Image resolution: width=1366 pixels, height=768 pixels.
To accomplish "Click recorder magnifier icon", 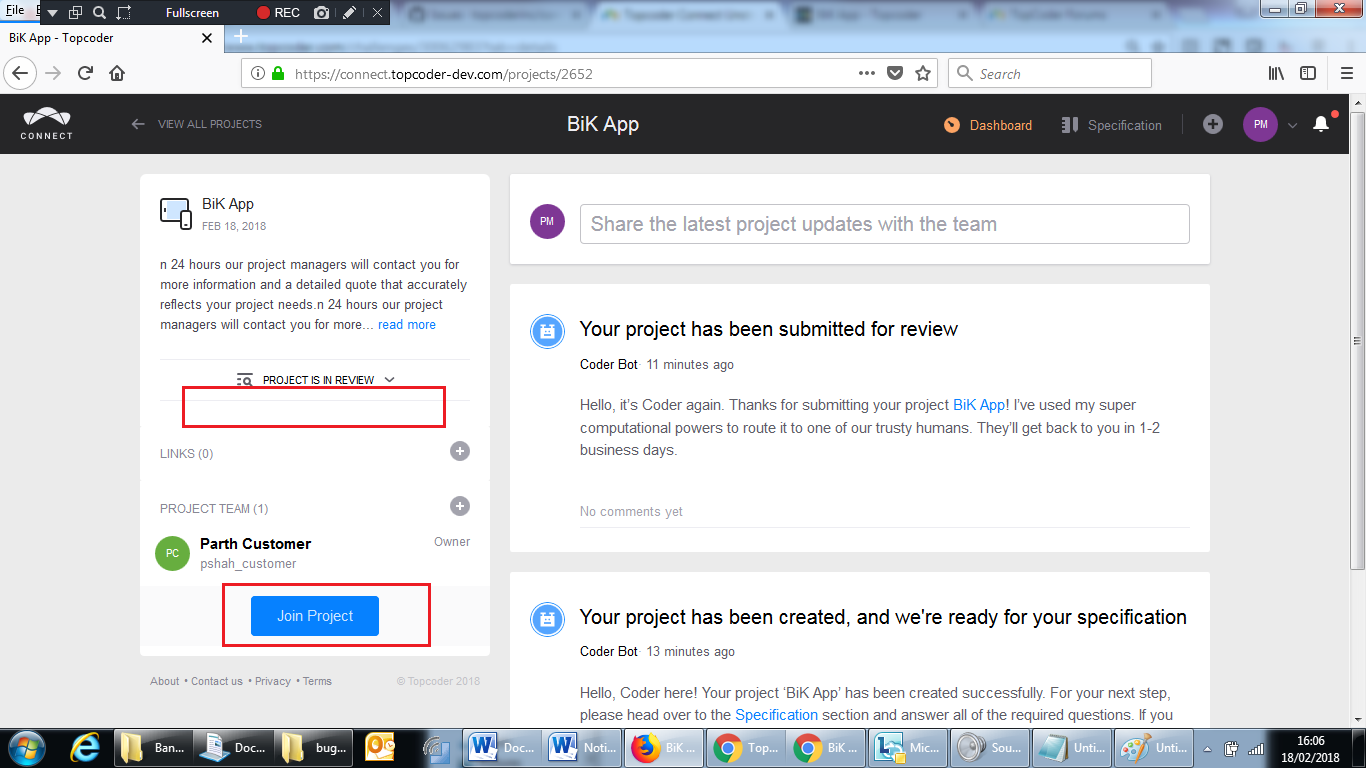I will [x=99, y=13].
